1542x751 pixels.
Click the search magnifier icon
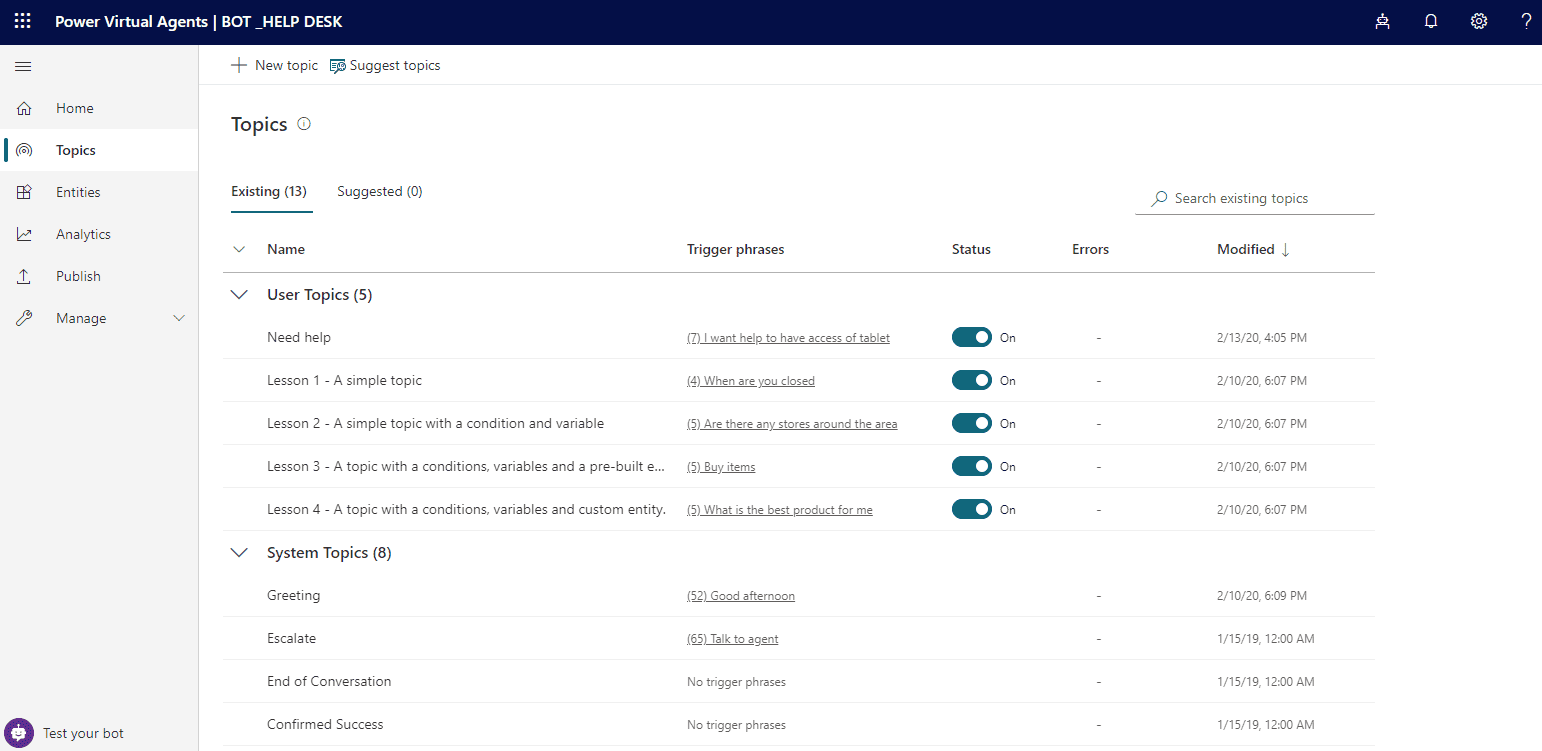(1159, 198)
